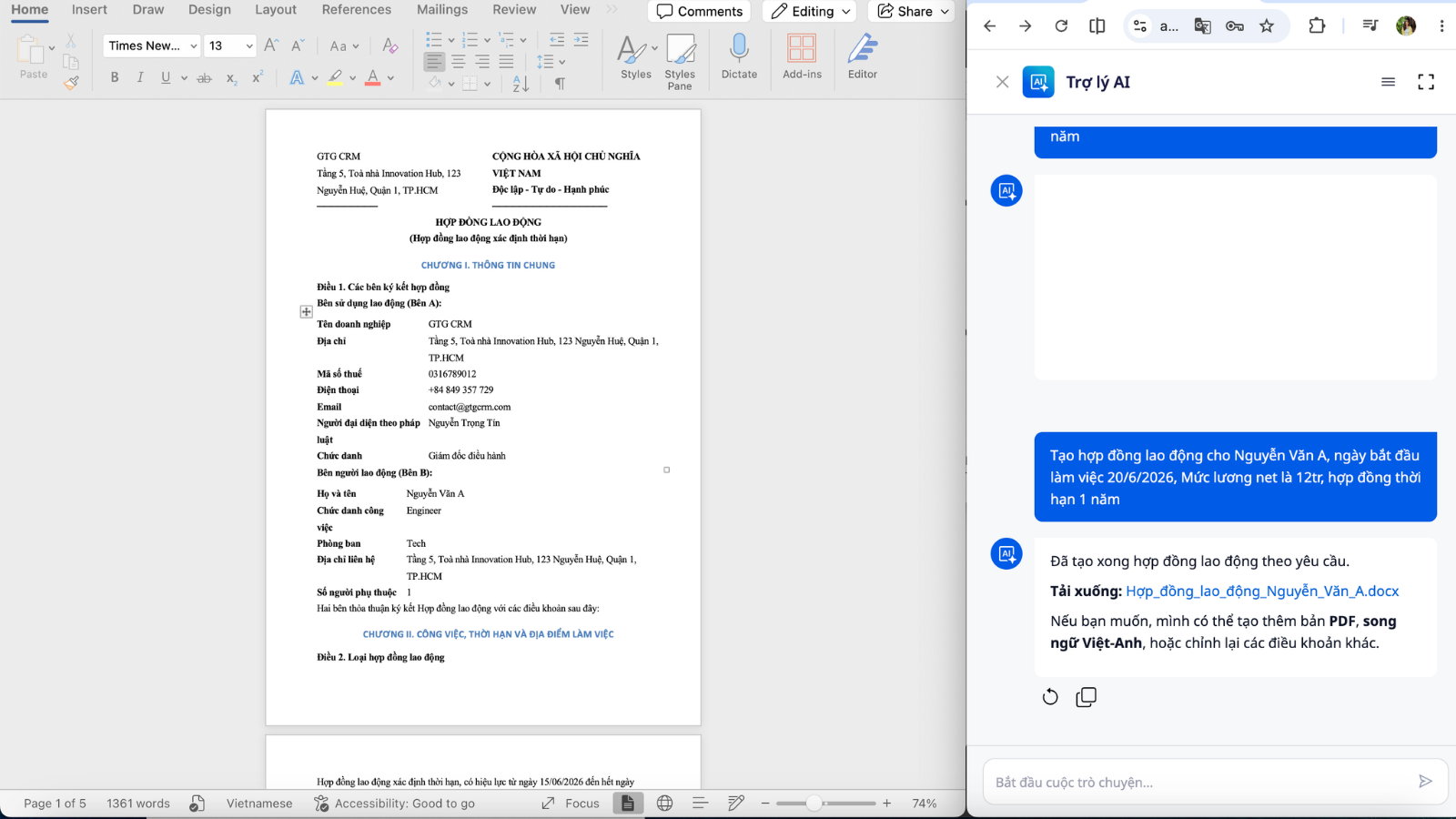The image size is (1456, 819).
Task: Click the Vietnamese language indicator
Action: (259, 804)
